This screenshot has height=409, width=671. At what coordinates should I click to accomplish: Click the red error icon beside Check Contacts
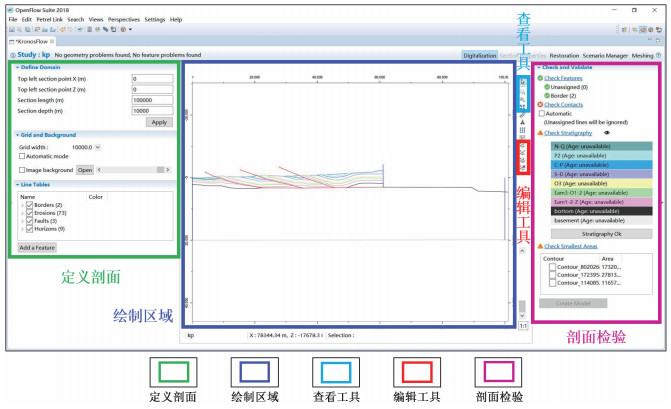click(541, 104)
